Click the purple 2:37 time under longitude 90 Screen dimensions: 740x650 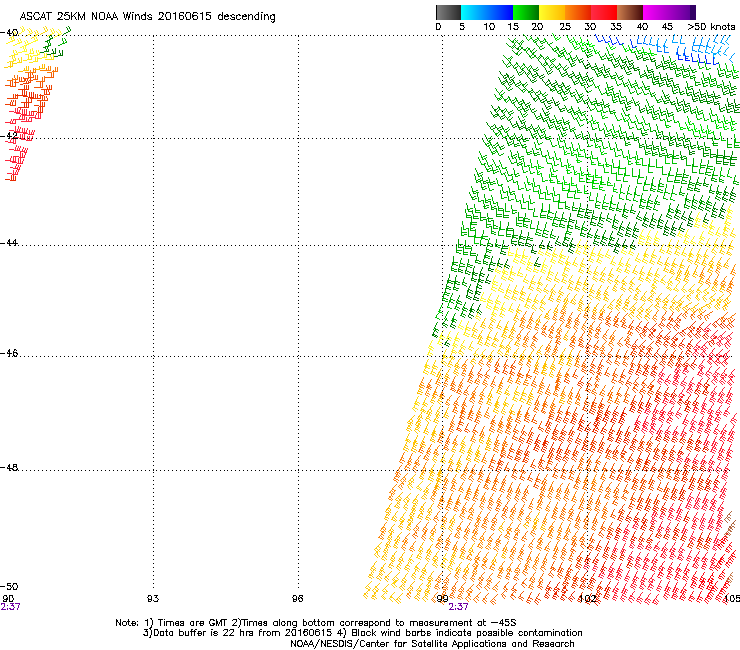pos(10,607)
